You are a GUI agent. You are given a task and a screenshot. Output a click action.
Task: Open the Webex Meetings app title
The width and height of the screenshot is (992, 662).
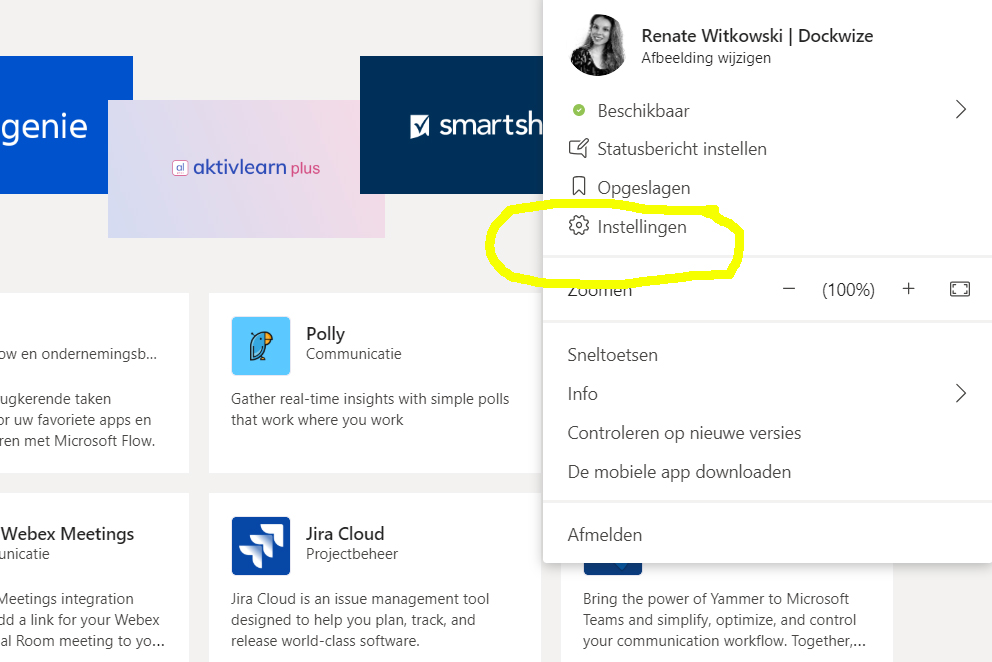[x=68, y=534]
